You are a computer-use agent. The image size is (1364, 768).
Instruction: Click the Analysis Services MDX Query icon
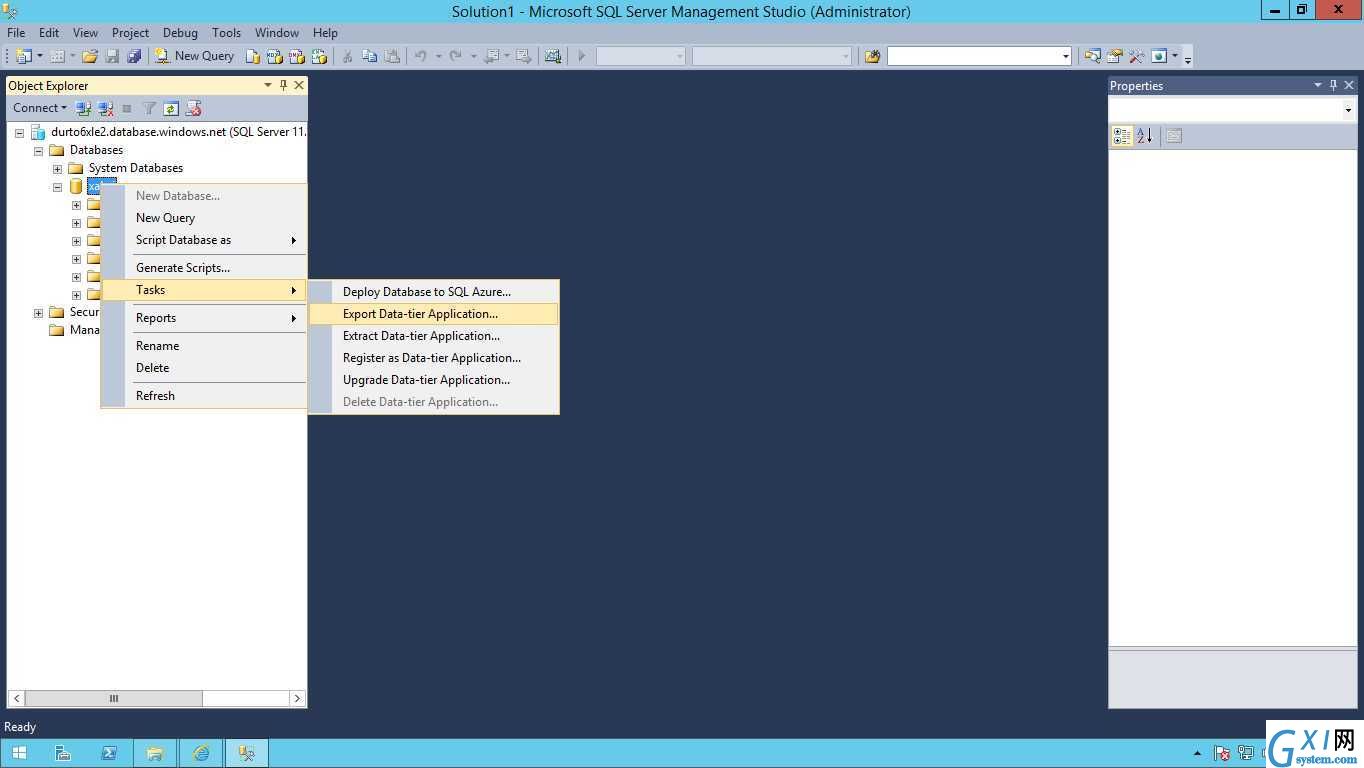(275, 56)
